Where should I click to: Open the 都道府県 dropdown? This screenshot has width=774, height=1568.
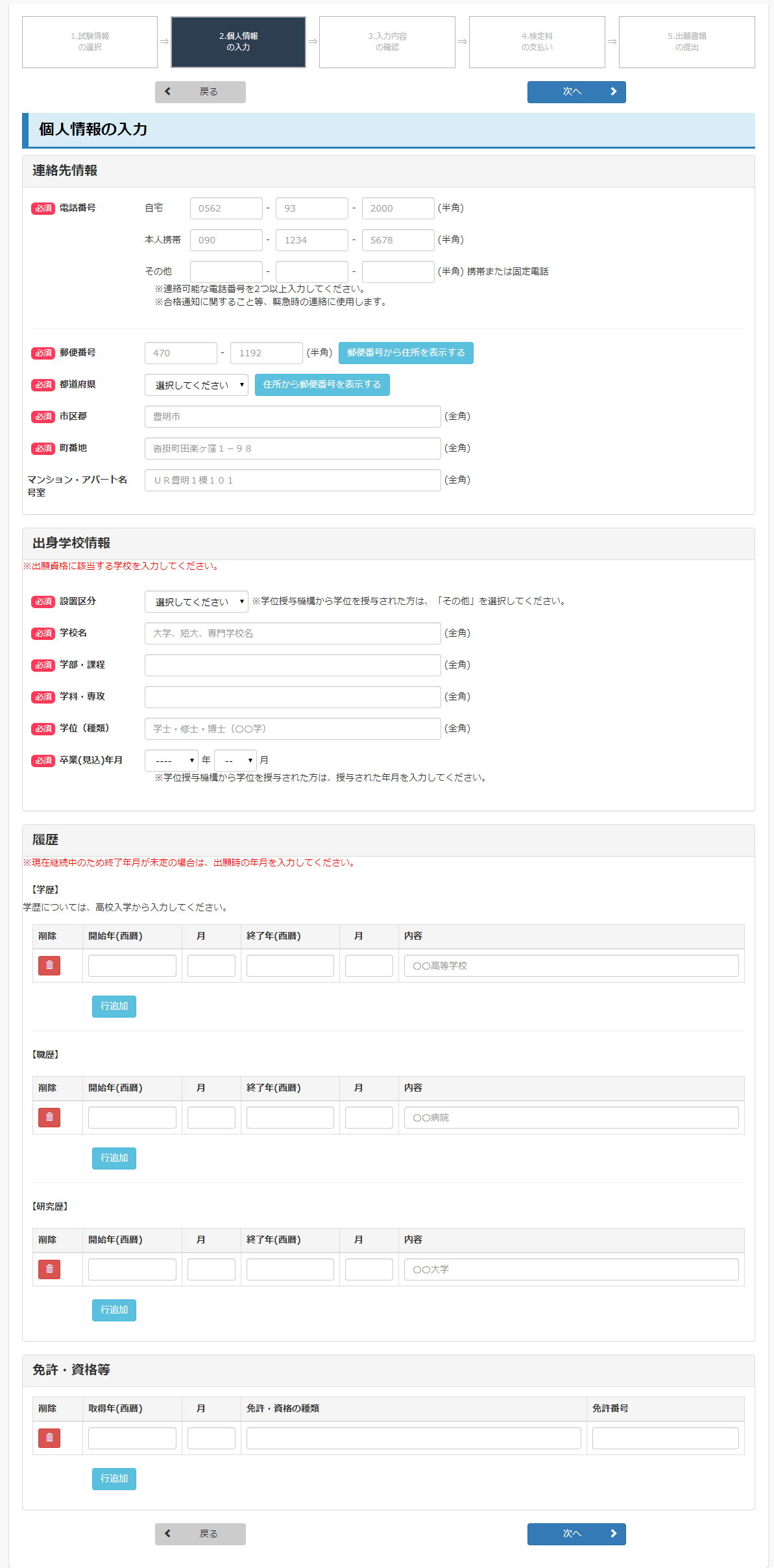coord(196,385)
